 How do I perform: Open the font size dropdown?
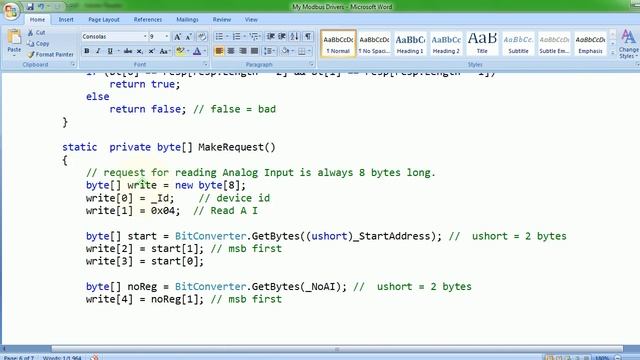[x=167, y=37]
